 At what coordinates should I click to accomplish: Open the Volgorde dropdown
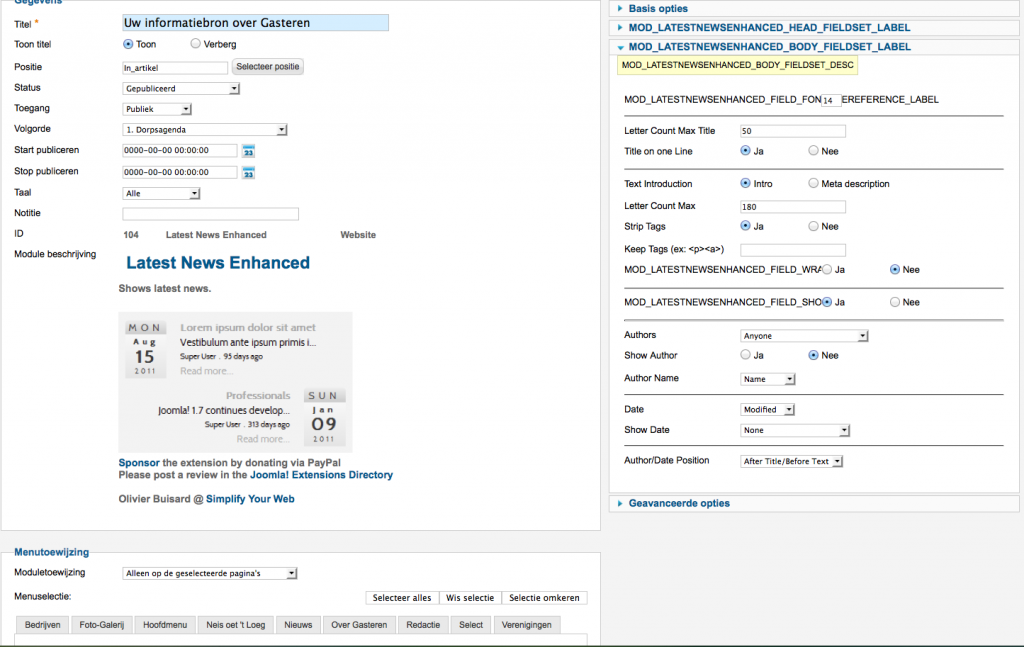205,130
